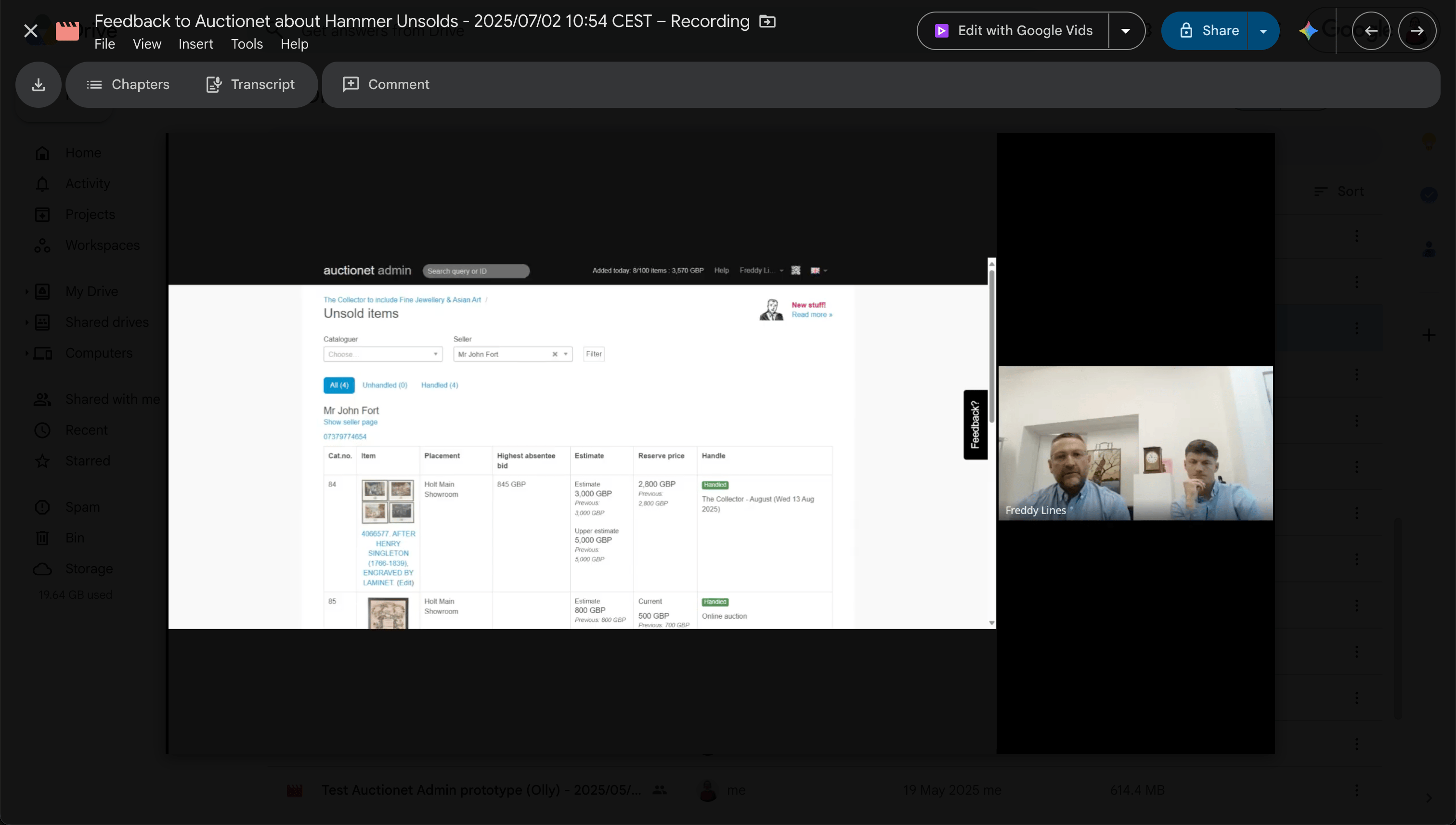Click the Filter button in the recording

coord(593,354)
